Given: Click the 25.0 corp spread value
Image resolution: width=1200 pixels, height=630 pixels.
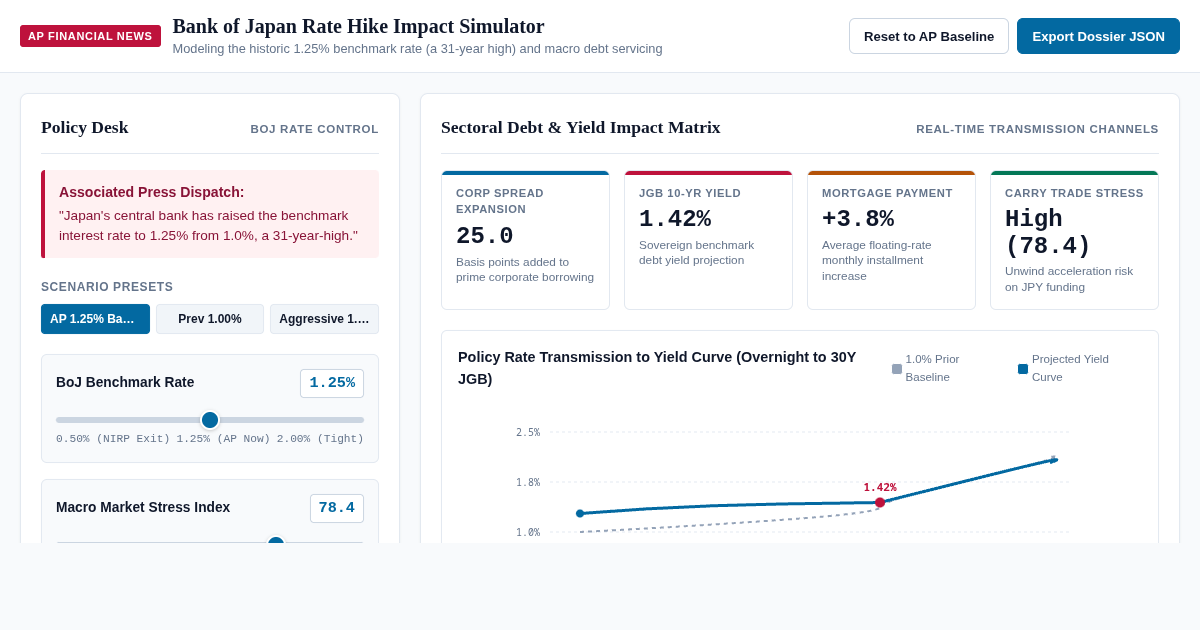Looking at the screenshot, I should click(x=485, y=236).
